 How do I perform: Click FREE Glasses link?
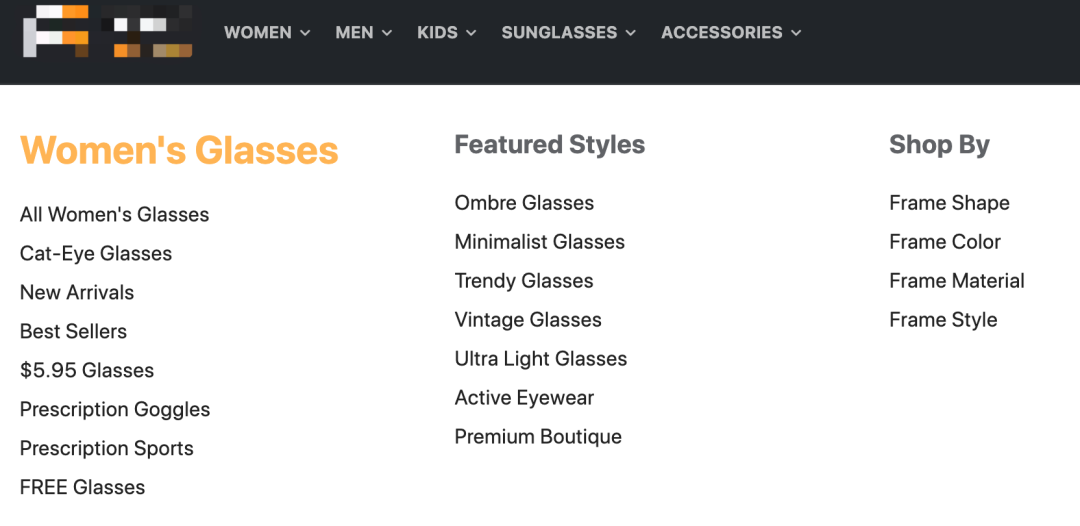(x=82, y=488)
